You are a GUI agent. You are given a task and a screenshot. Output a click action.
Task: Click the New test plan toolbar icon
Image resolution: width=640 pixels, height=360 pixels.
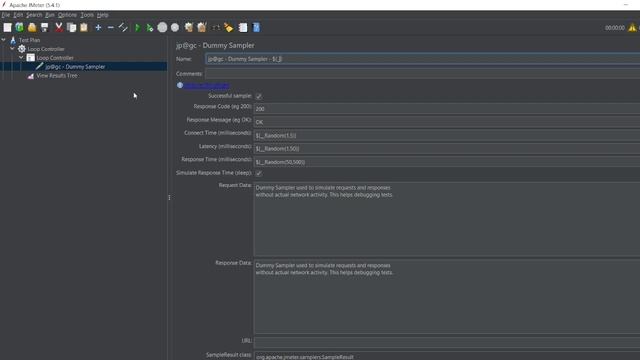tap(7, 27)
